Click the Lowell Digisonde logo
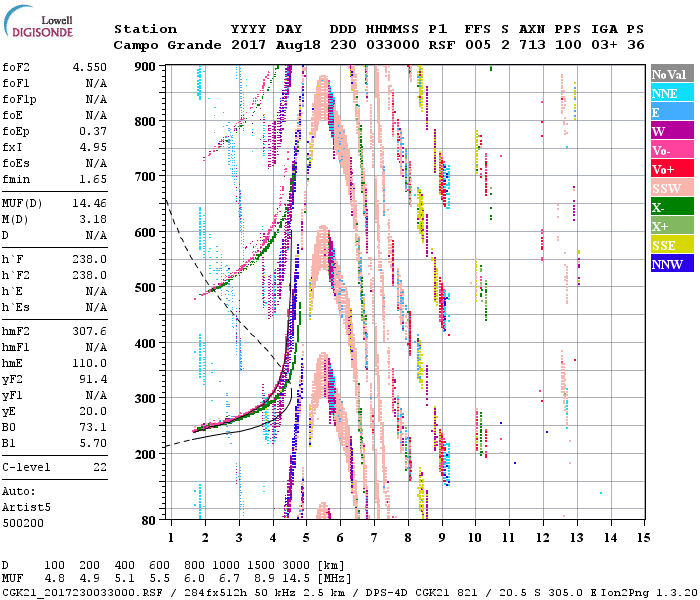This screenshot has width=700, height=600. (x=38, y=22)
